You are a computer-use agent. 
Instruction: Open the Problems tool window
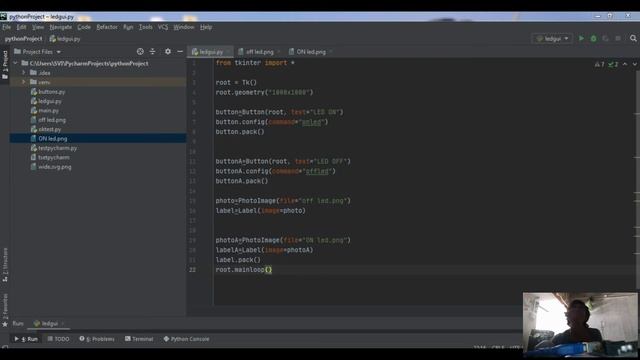(x=97, y=339)
